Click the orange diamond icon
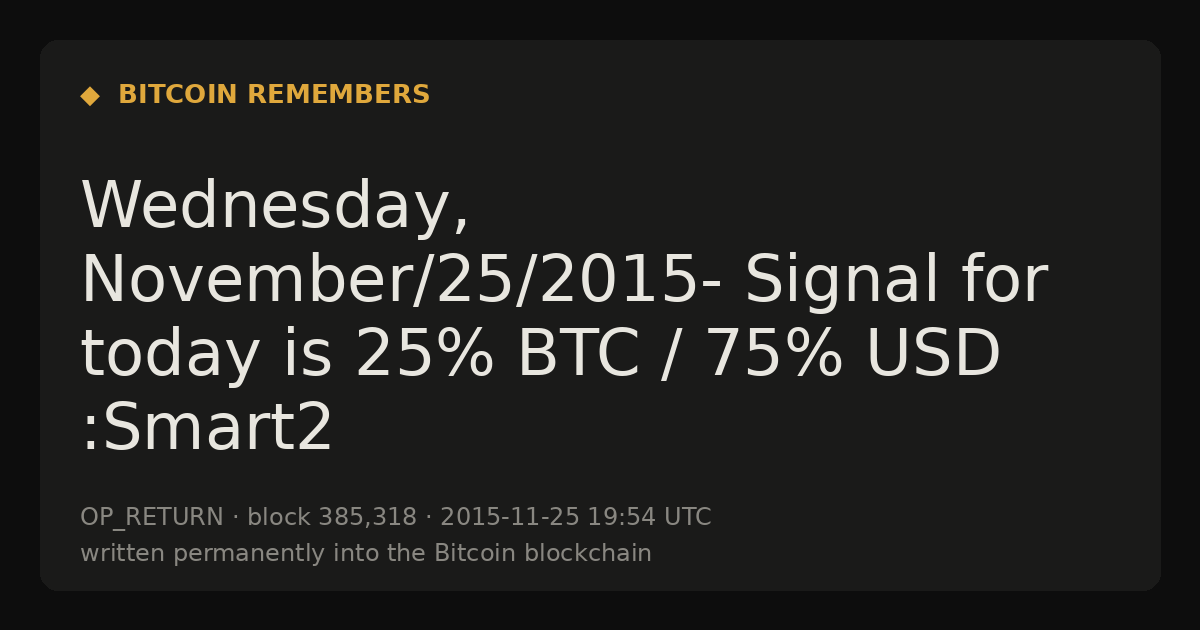This screenshot has height=630, width=1200. 90,95
